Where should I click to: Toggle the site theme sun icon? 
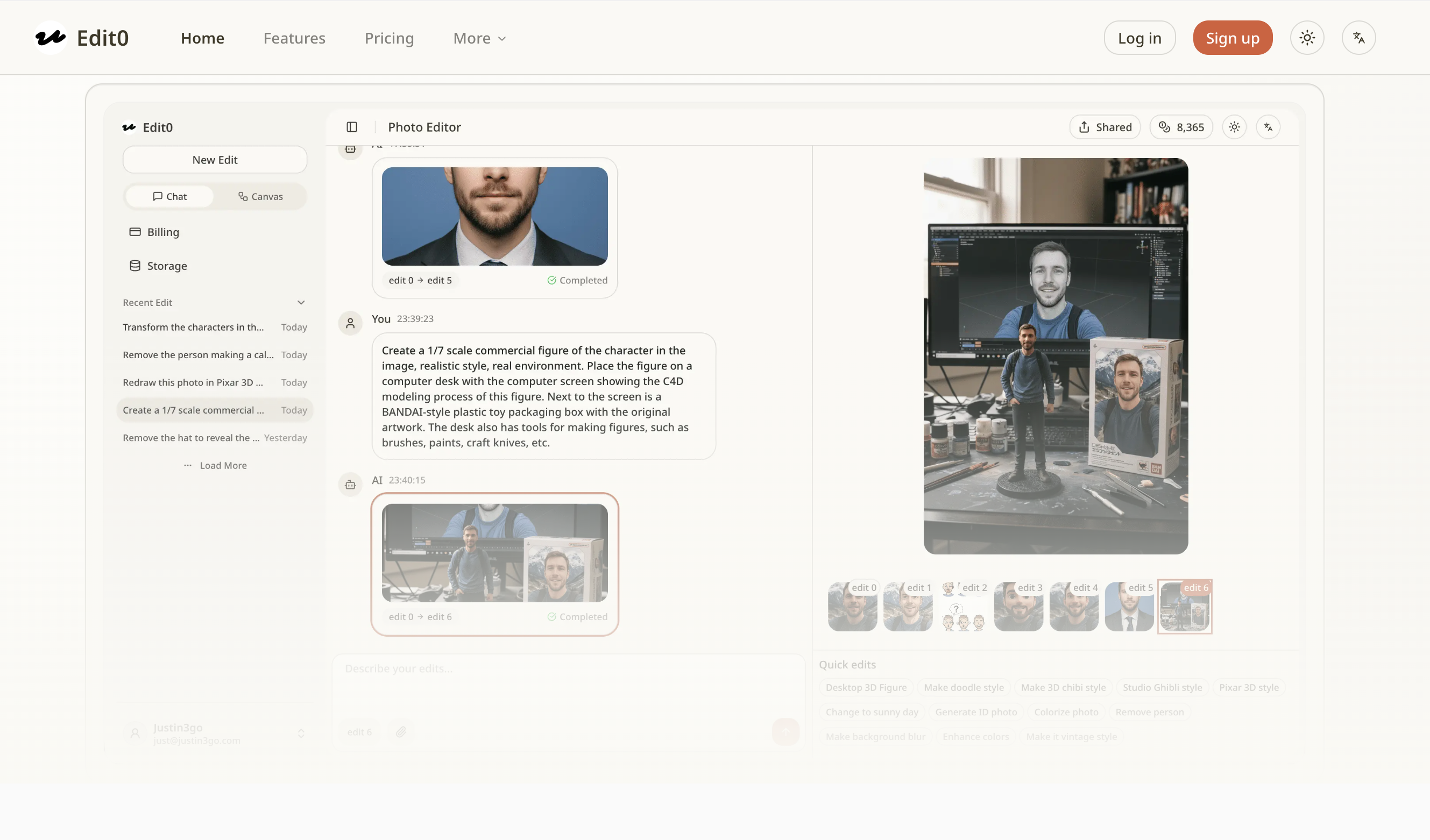[1307, 38]
